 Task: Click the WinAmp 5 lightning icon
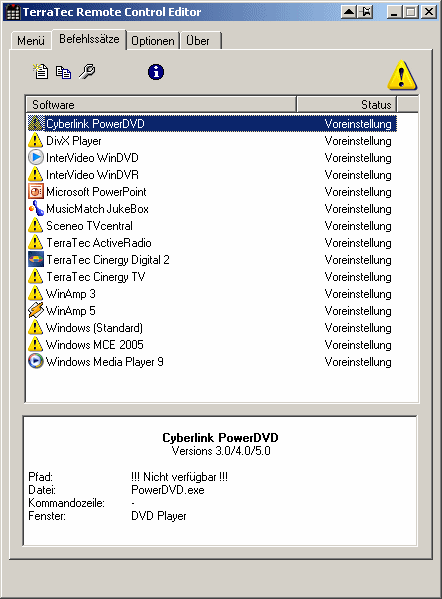[36, 310]
